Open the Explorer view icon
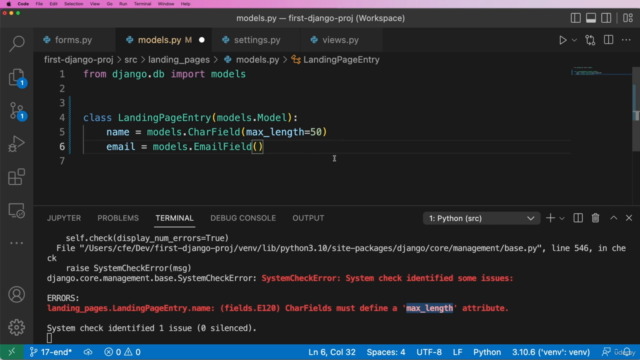Viewport: 640px width, 360px height. [17, 77]
